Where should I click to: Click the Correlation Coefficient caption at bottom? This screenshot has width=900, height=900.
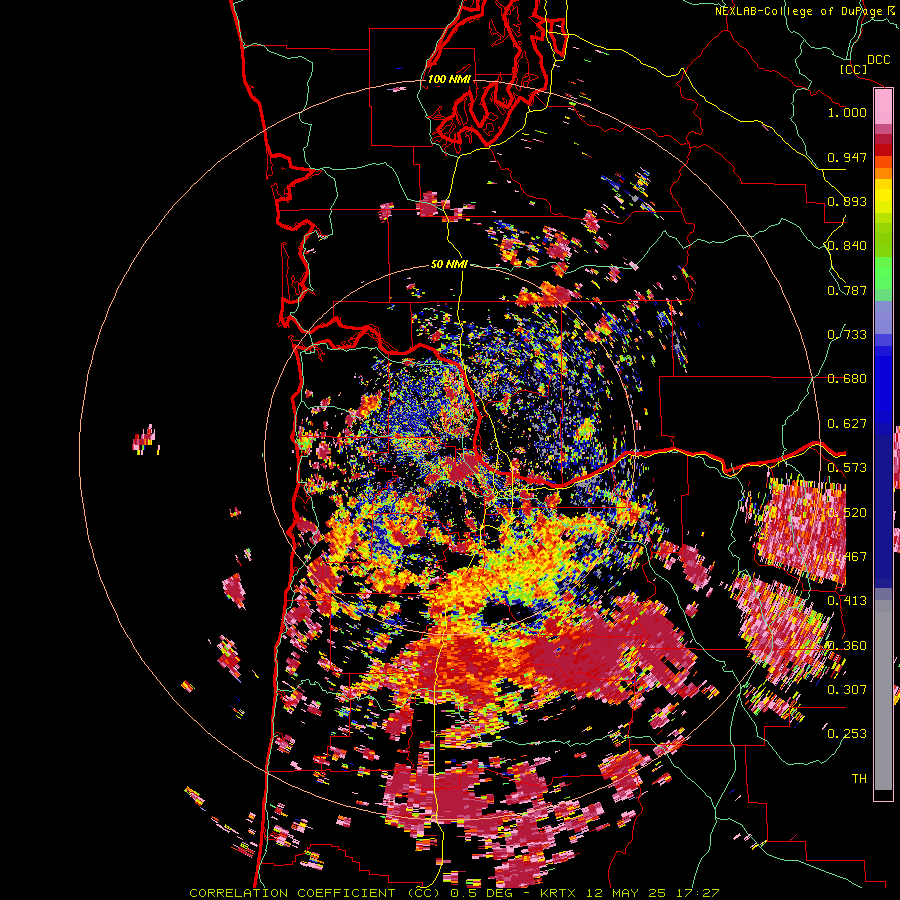click(x=454, y=893)
